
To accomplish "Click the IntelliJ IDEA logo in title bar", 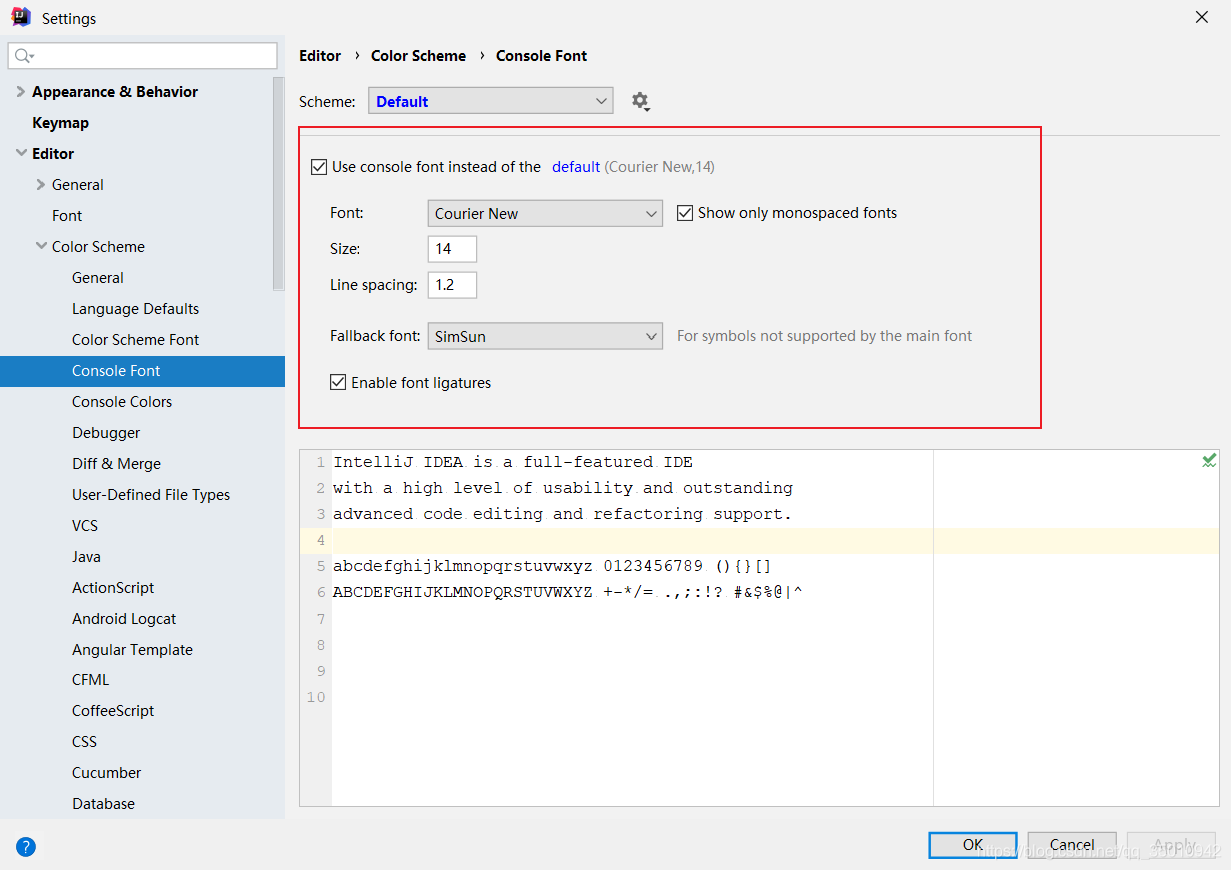I will pyautogui.click(x=21, y=17).
